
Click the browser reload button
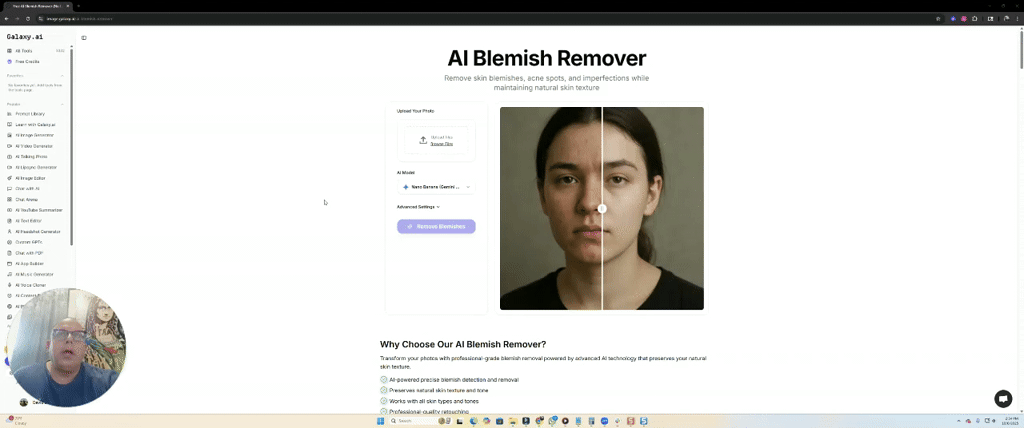tap(27, 19)
